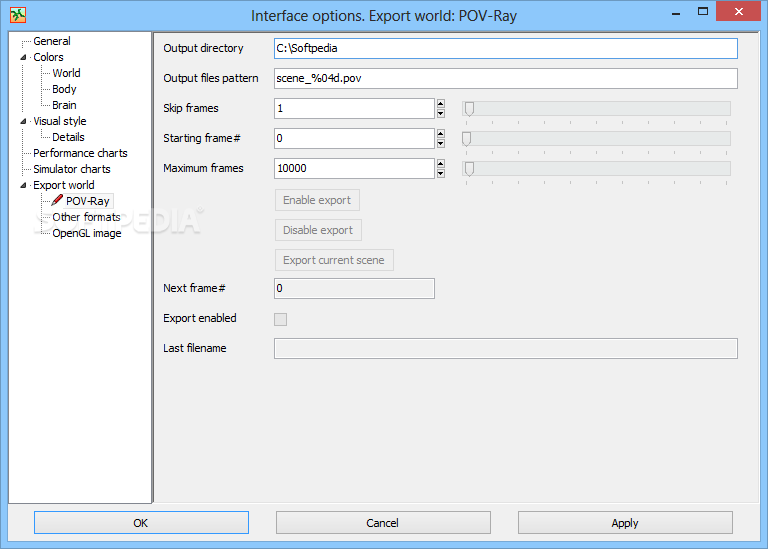Toggle the Export enabled checkbox
Image resolution: width=768 pixels, height=549 pixels.
[281, 319]
